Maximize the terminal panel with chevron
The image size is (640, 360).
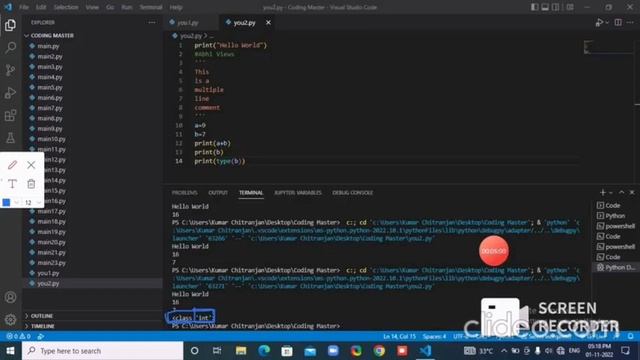622,193
